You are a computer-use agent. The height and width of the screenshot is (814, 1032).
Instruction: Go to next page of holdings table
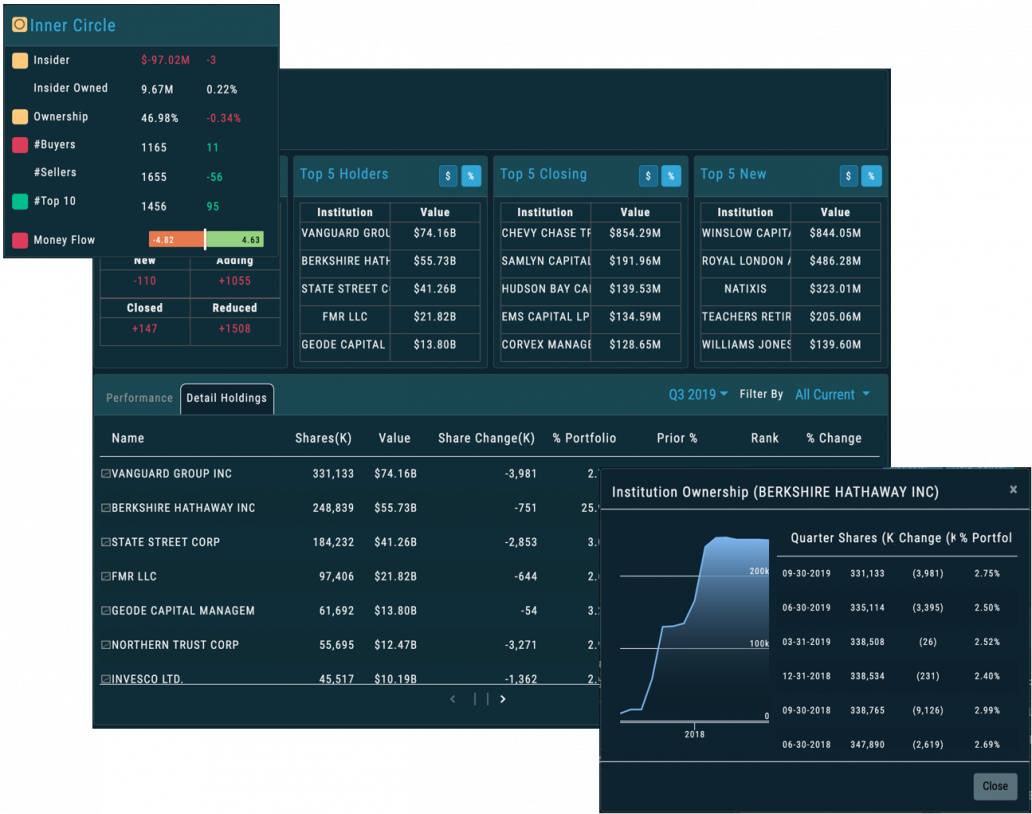click(x=503, y=699)
